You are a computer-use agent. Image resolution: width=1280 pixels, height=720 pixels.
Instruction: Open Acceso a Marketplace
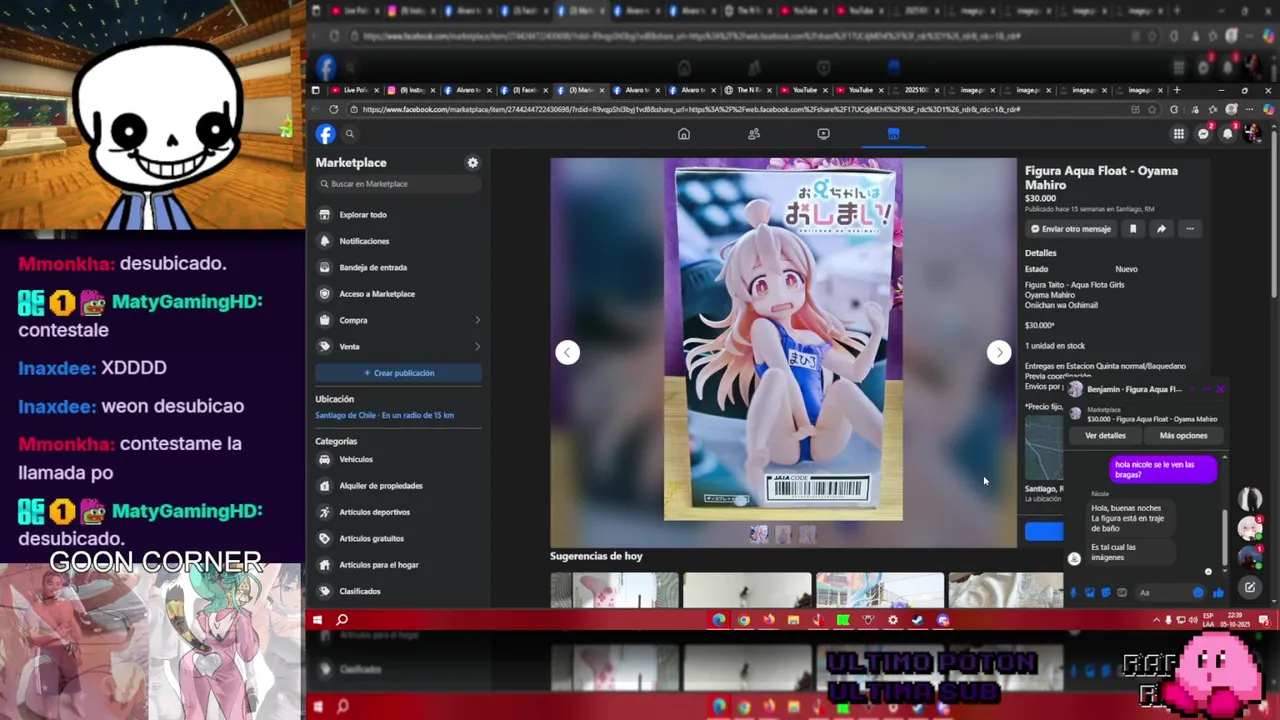click(398, 294)
